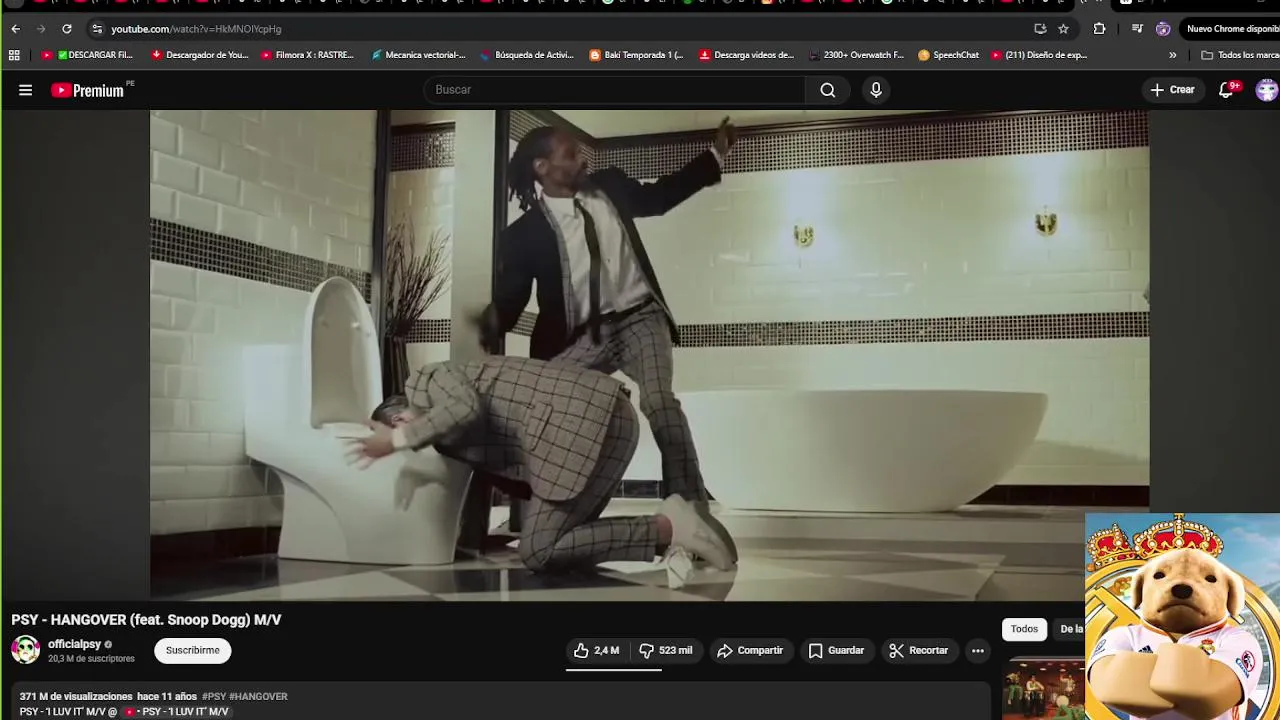Start voice search with microphone icon

click(876, 90)
